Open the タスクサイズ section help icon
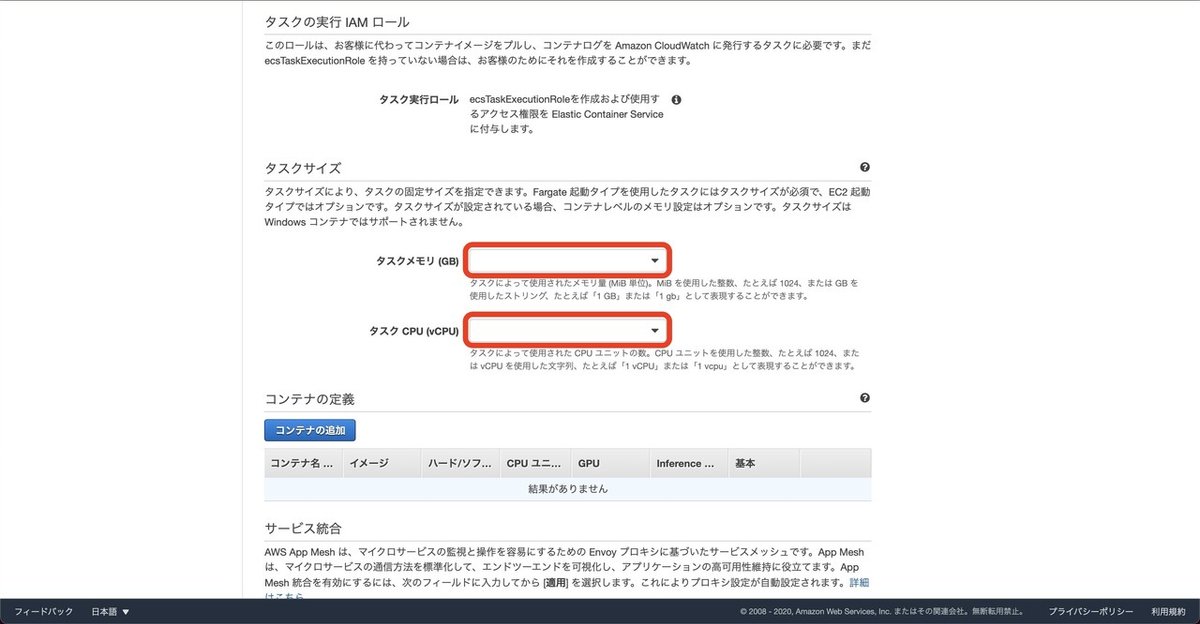 tap(864, 166)
